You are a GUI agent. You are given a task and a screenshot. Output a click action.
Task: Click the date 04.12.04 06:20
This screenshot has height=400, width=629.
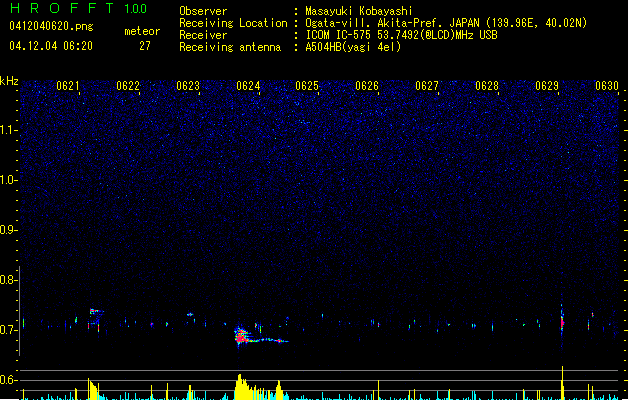click(x=51, y=46)
